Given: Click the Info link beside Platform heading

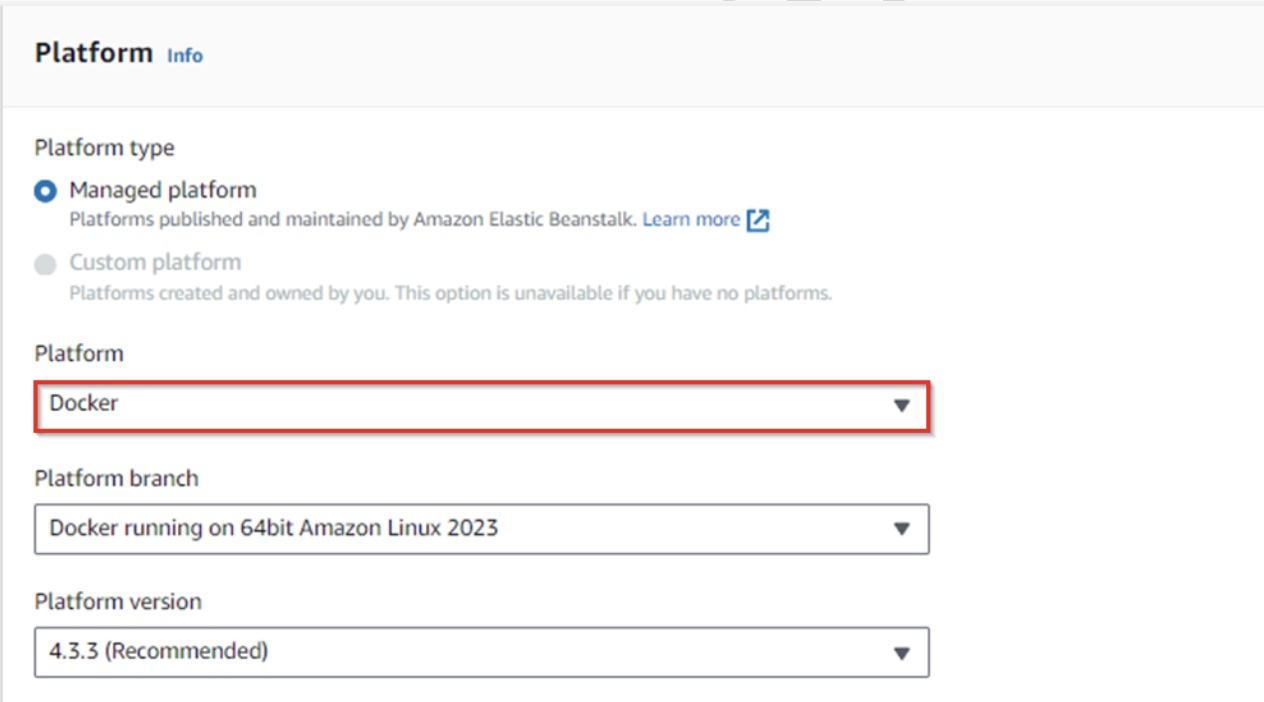Looking at the screenshot, I should pyautogui.click(x=185, y=56).
